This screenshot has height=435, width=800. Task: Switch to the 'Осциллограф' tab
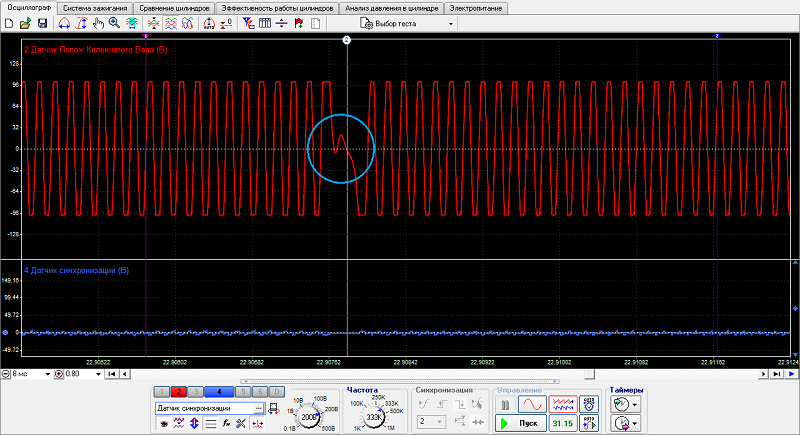pyautogui.click(x=29, y=8)
